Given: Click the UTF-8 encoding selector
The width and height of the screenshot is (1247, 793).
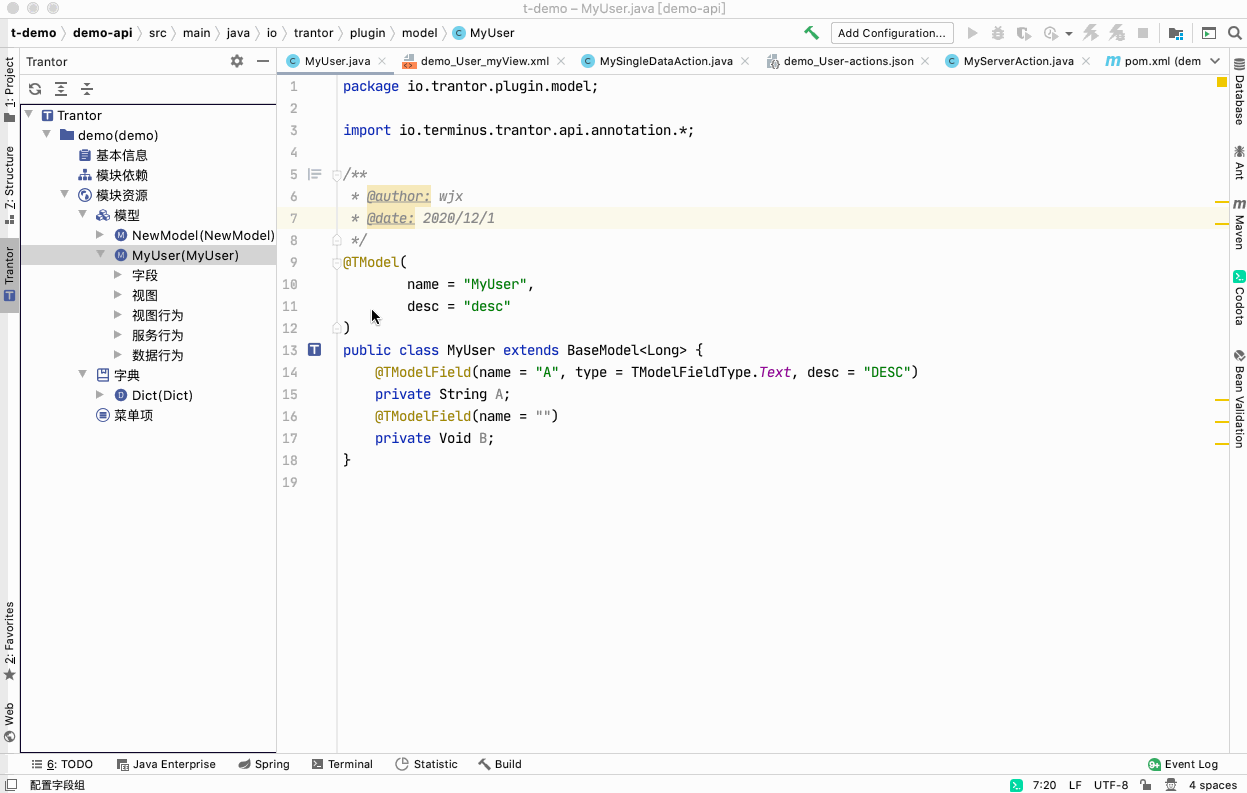Looking at the screenshot, I should (x=1111, y=785).
